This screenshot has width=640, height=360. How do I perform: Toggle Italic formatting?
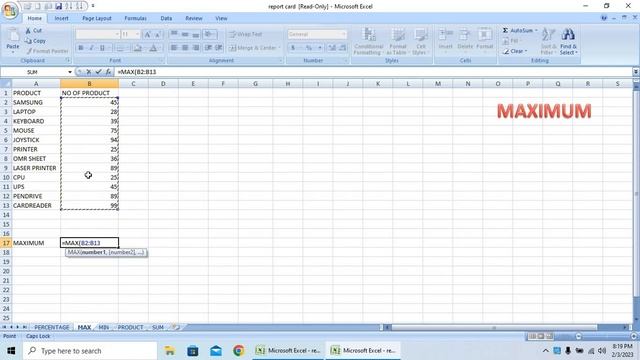point(91,48)
